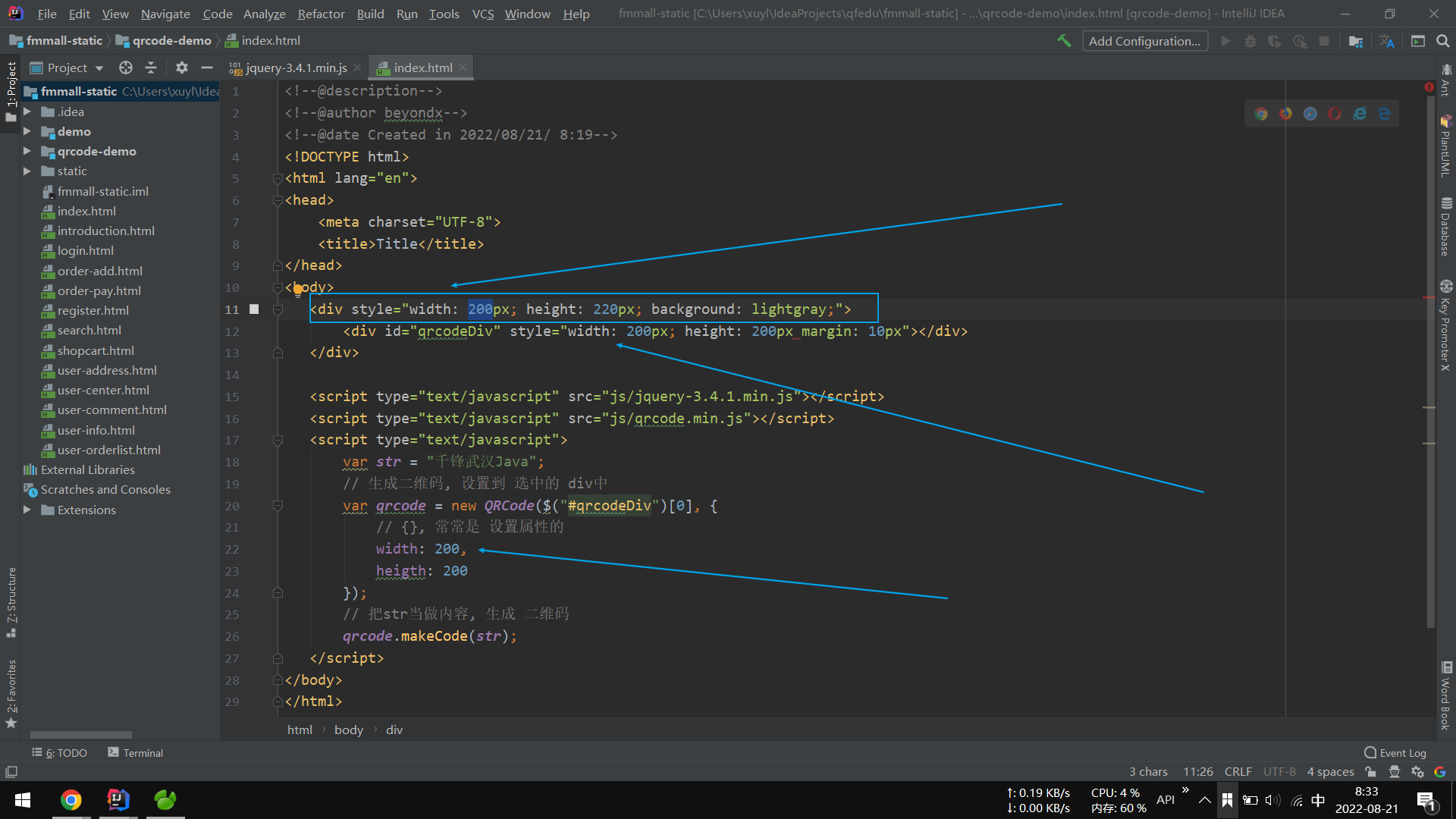
Task: Open the TODO tool window
Action: pyautogui.click(x=59, y=753)
